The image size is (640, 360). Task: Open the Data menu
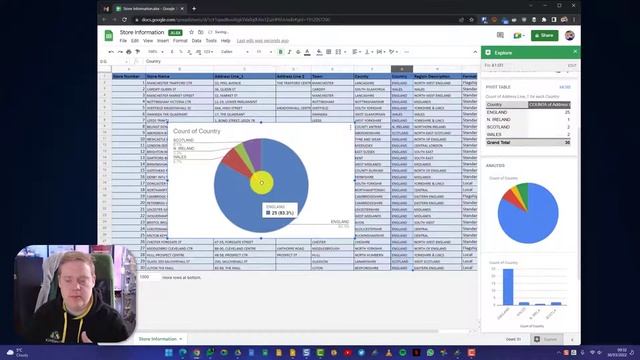coord(196,41)
